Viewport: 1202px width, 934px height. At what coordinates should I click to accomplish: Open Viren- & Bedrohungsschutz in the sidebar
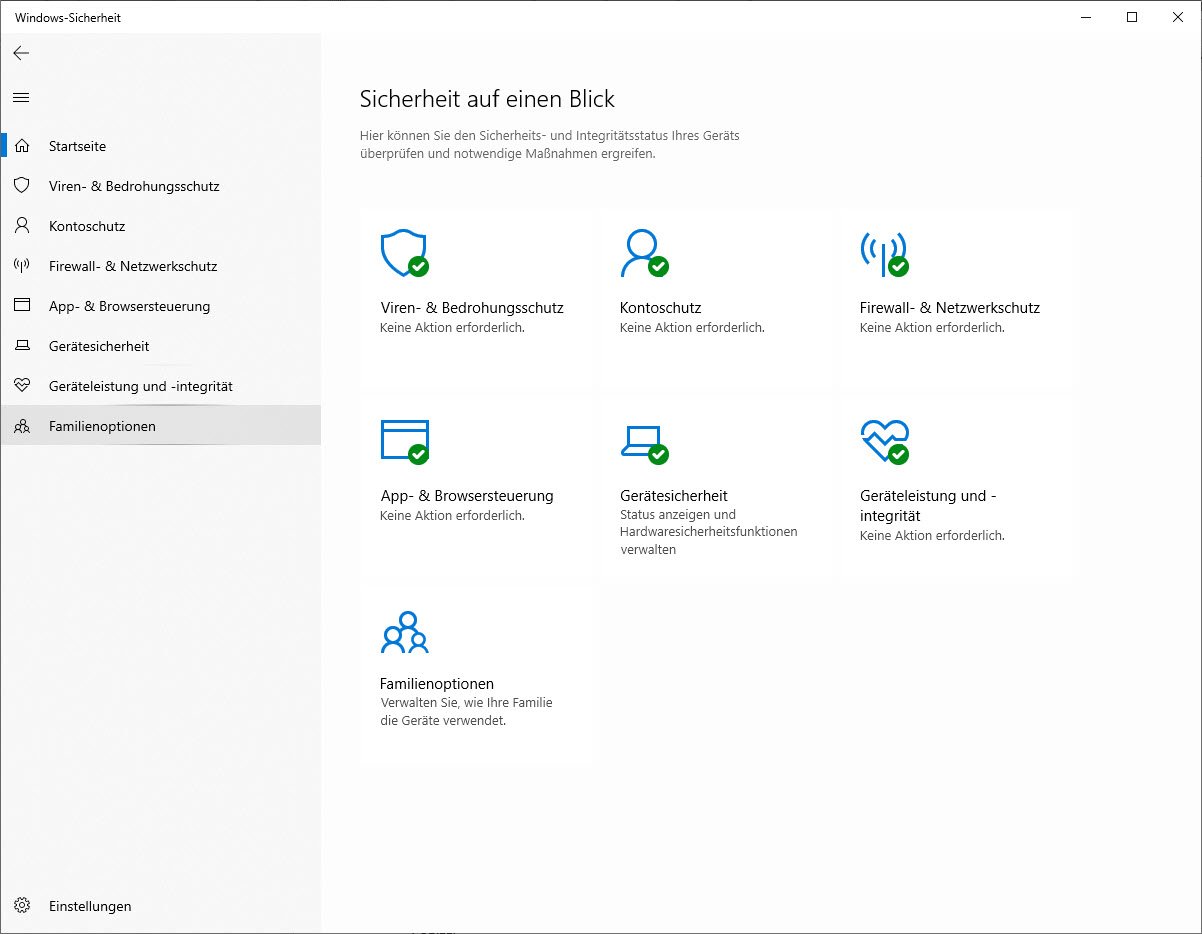click(x=133, y=186)
